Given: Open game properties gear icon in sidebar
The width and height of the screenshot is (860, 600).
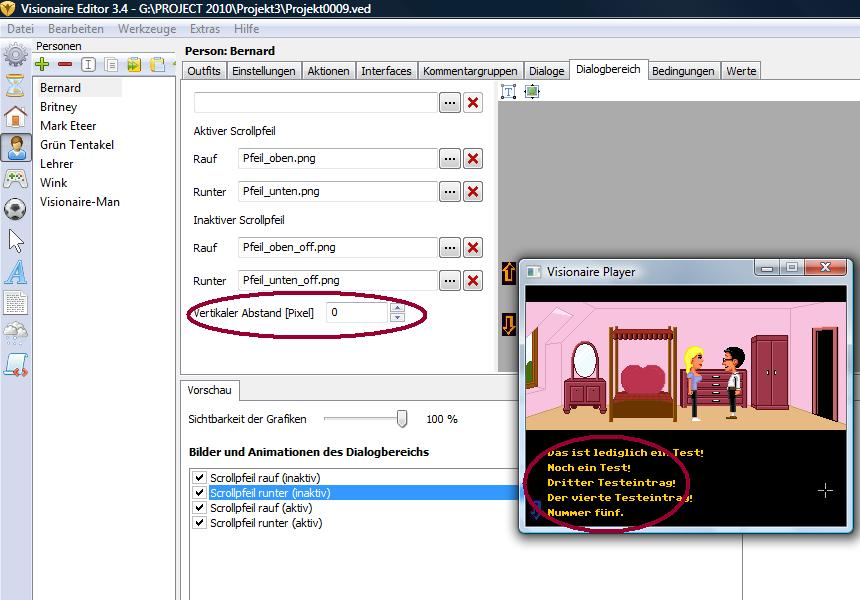Looking at the screenshot, I should (15, 55).
